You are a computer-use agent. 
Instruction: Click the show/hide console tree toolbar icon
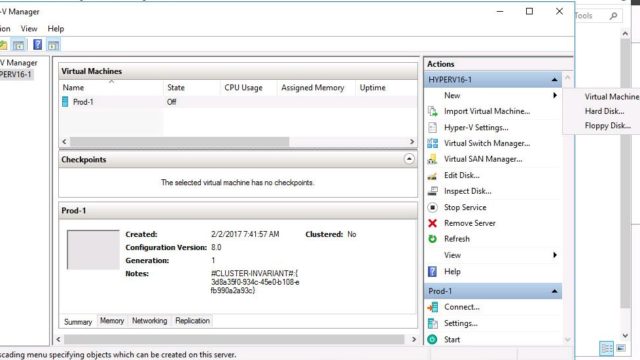click(18, 45)
